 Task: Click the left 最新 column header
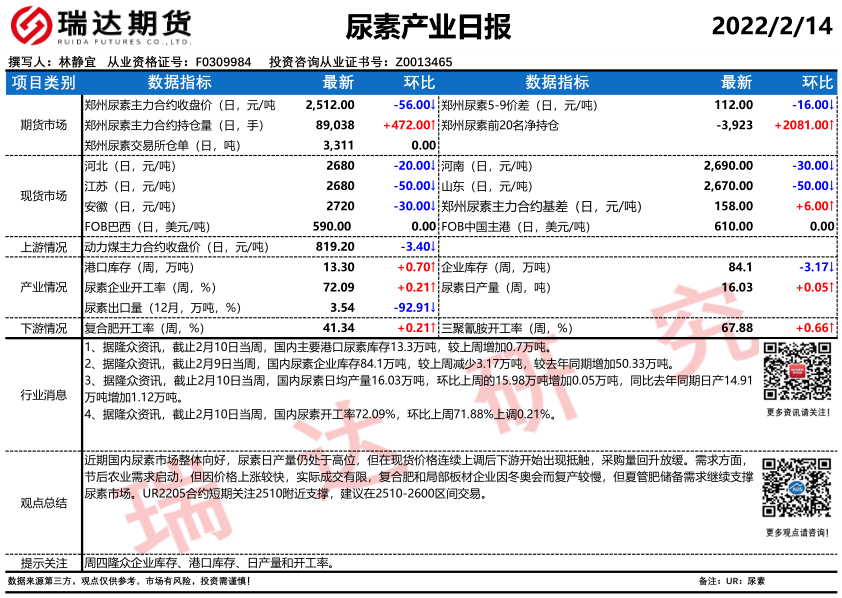[339, 82]
